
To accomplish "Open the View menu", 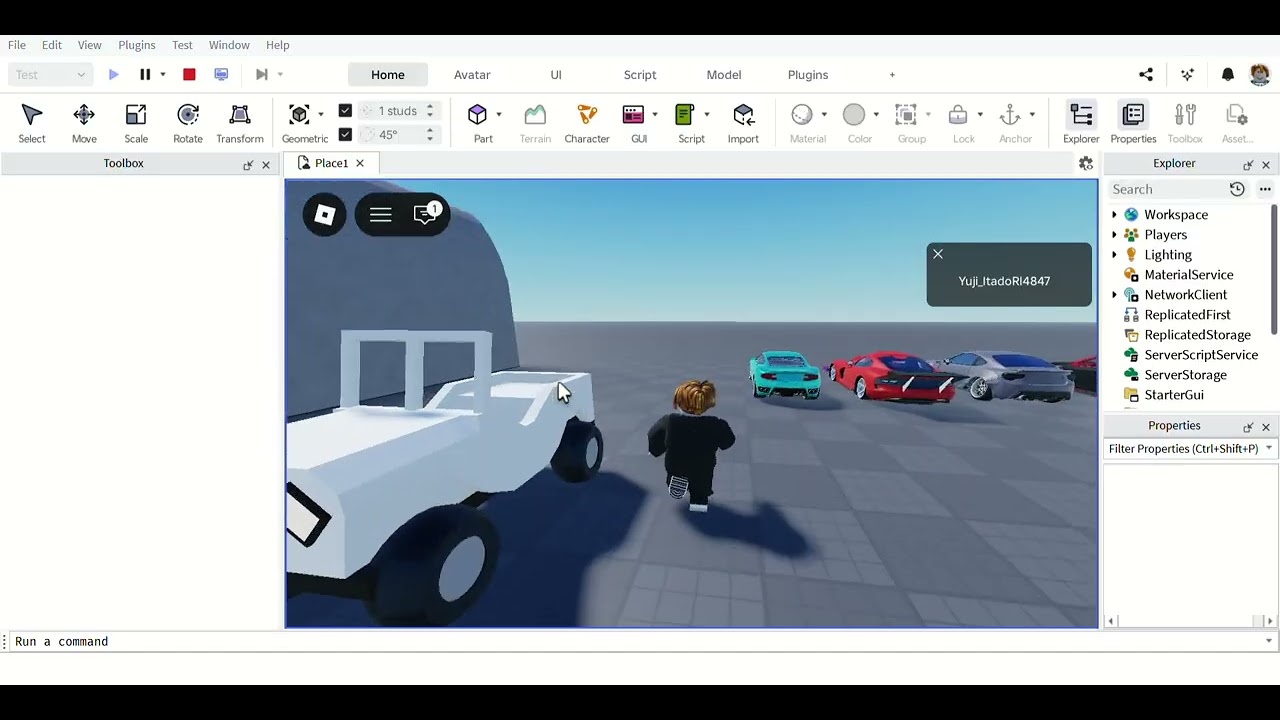I will coord(90,45).
